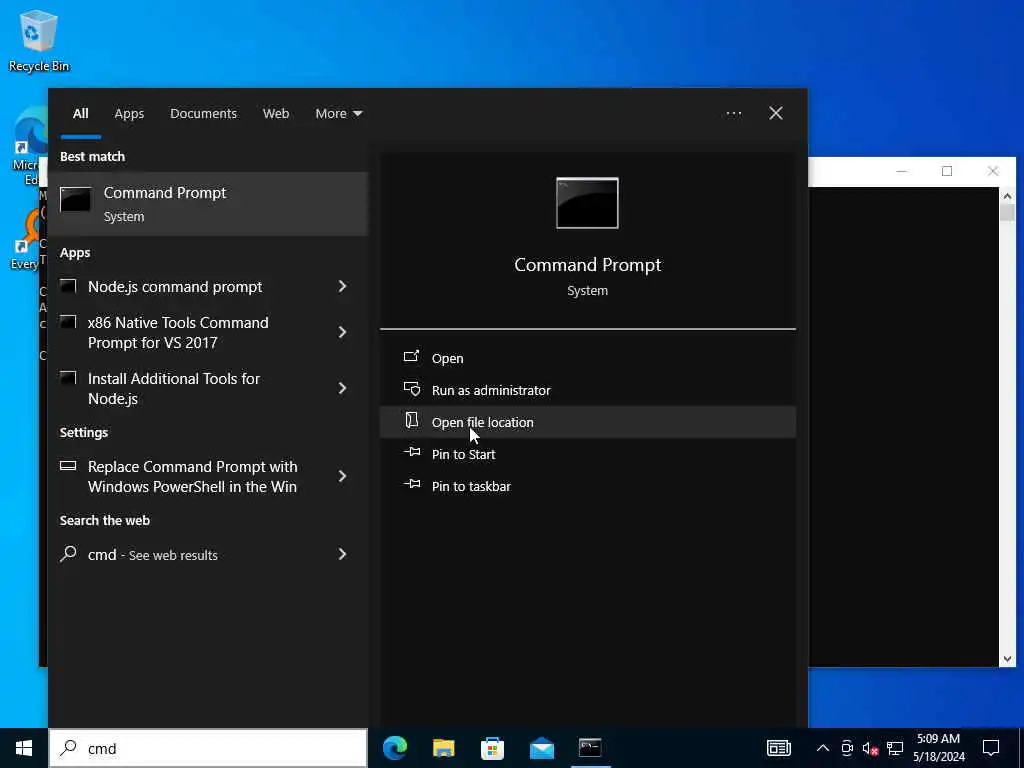Choose Run as administrator
Viewport: 1024px width, 768px height.
(587, 390)
